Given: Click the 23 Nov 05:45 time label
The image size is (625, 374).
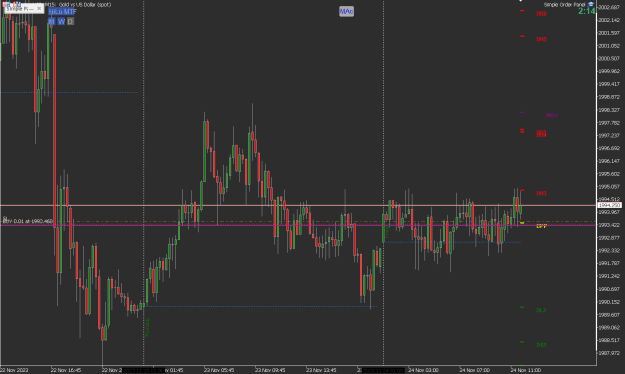Looking at the screenshot, I should point(219,370).
